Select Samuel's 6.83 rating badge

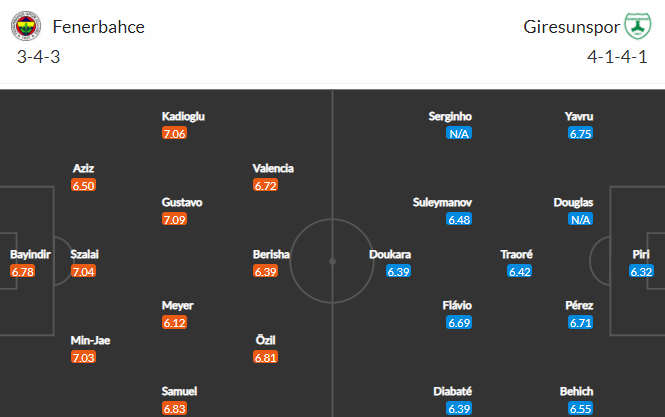tap(174, 409)
